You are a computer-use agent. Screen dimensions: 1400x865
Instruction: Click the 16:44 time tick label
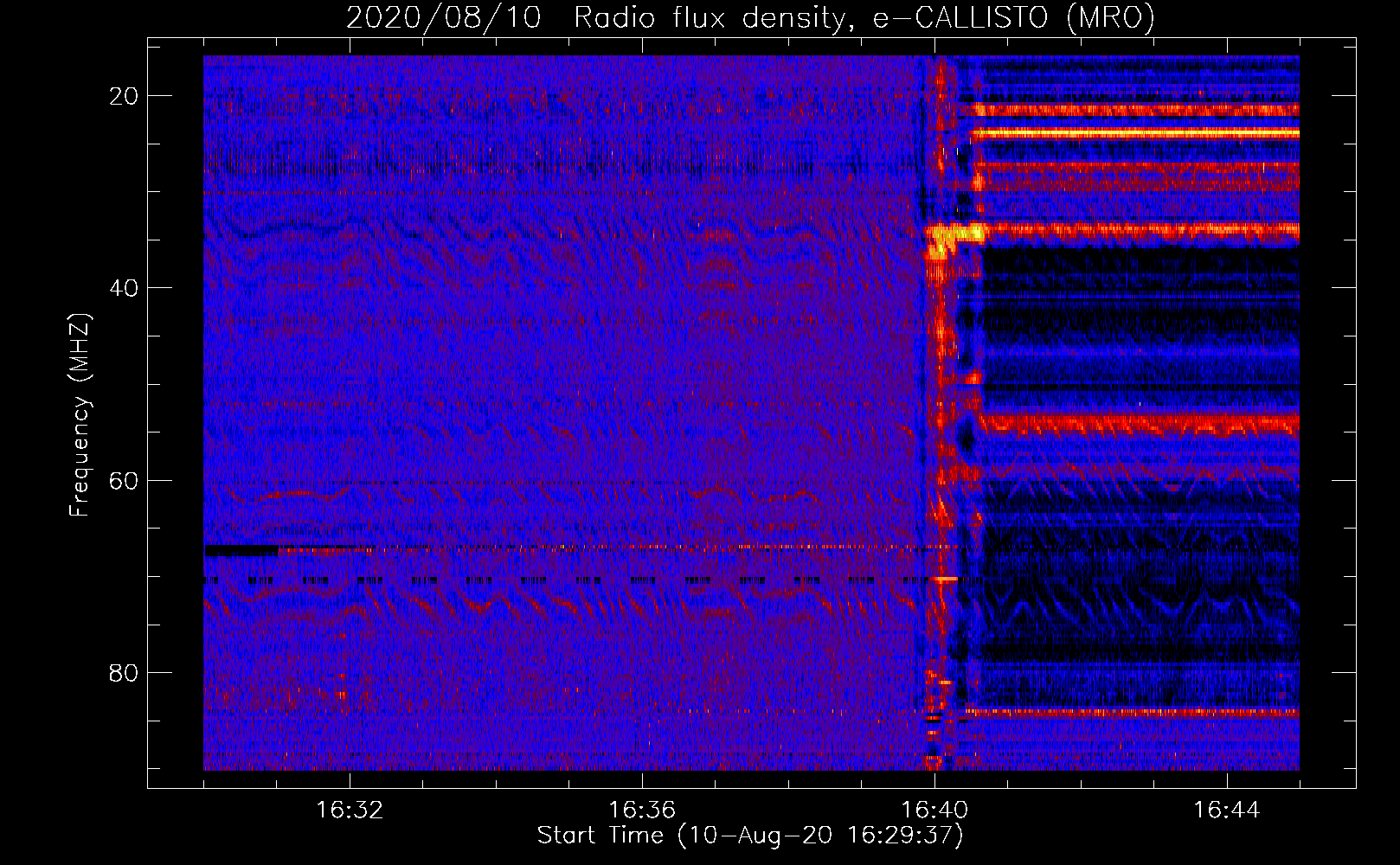point(1227,811)
